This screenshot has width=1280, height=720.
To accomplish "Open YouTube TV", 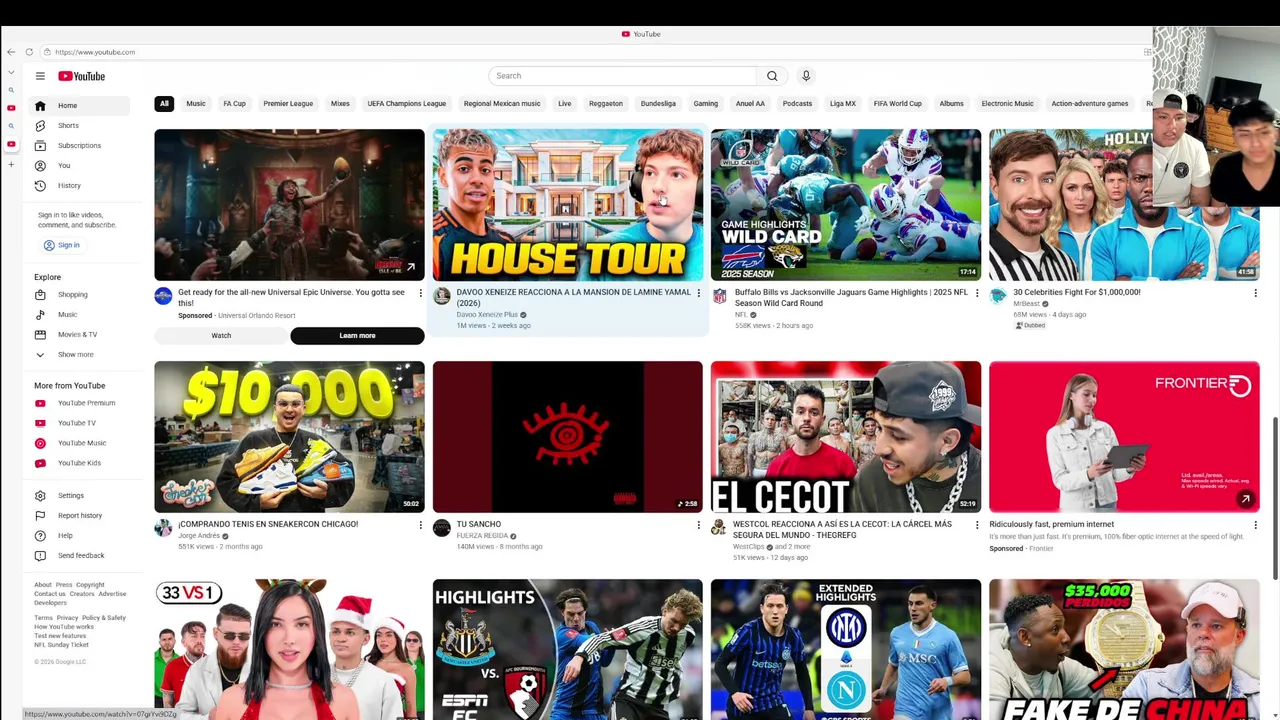I will pyautogui.click(x=79, y=423).
